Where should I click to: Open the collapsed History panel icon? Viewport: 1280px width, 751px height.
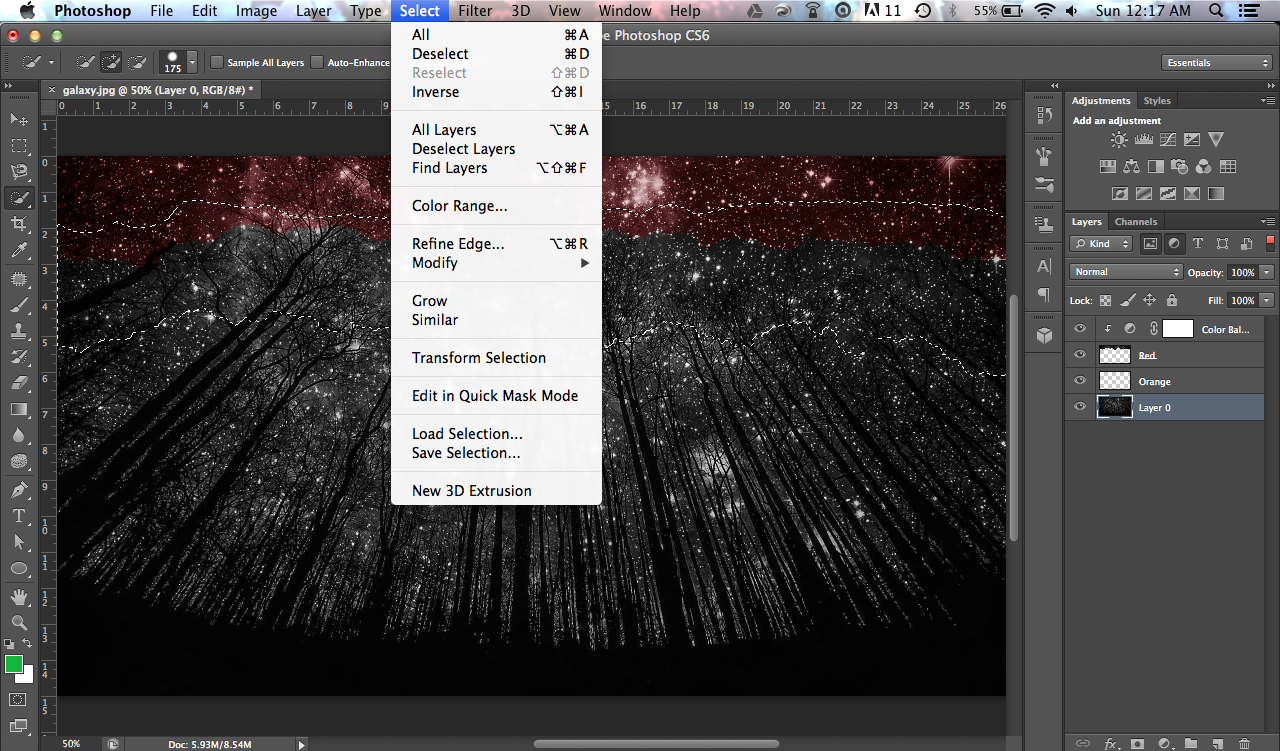click(x=1044, y=115)
